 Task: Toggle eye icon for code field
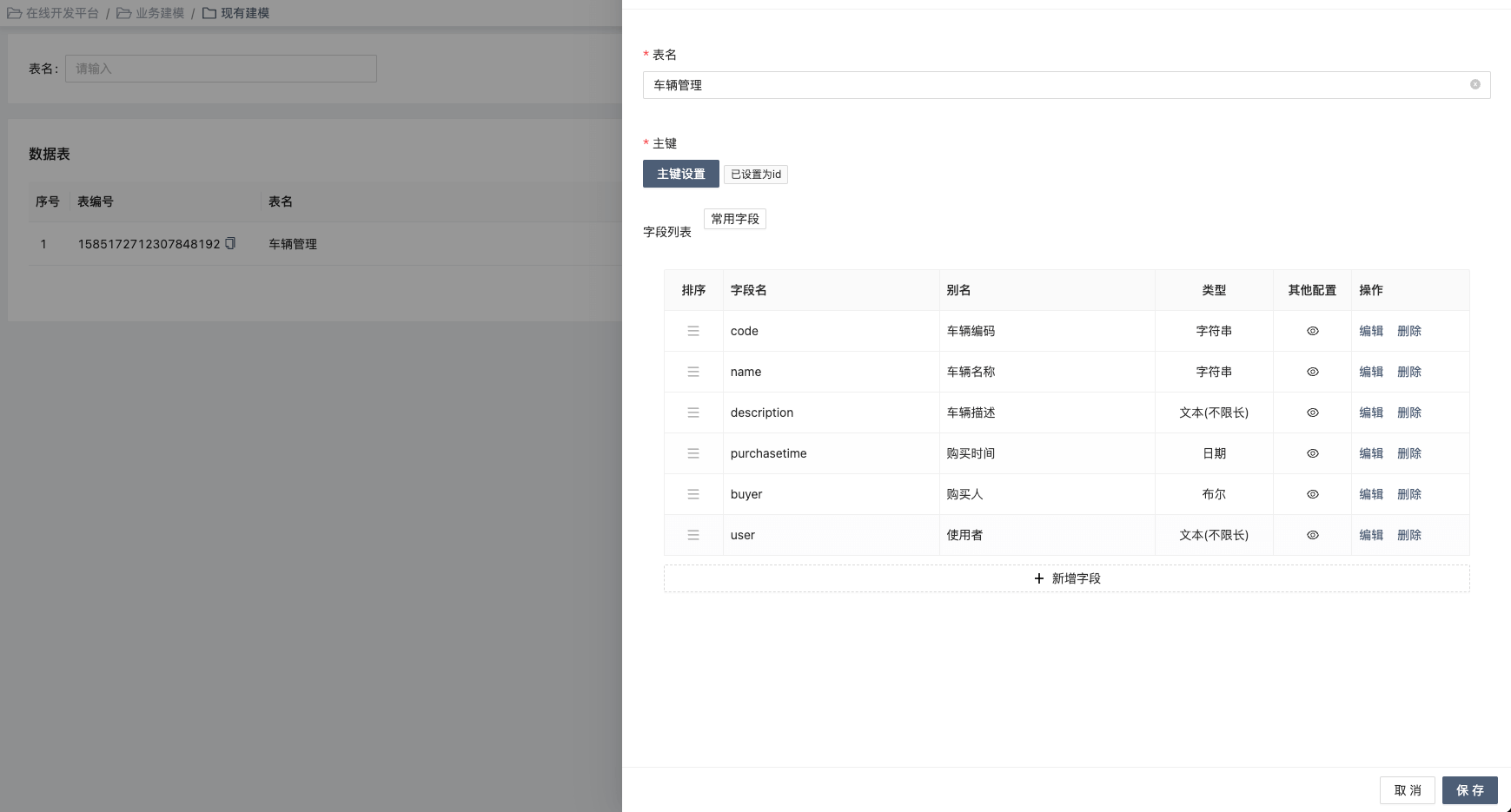1312,331
